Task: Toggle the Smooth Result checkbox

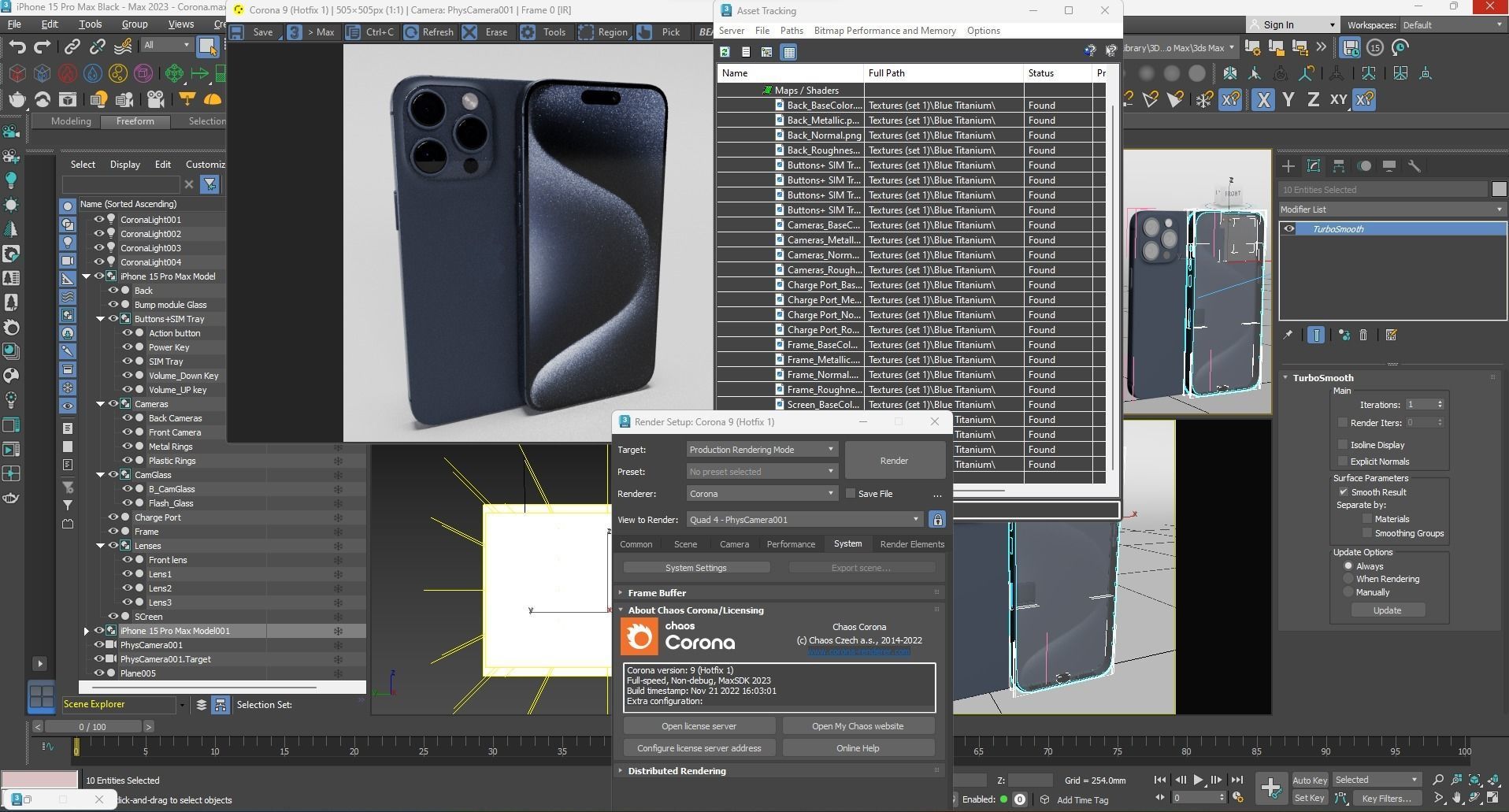Action: click(1344, 492)
